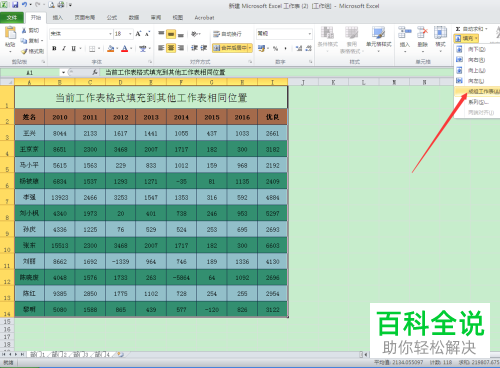Toggle Bold formatting
The width and height of the screenshot is (500, 368).
(x=54, y=49)
